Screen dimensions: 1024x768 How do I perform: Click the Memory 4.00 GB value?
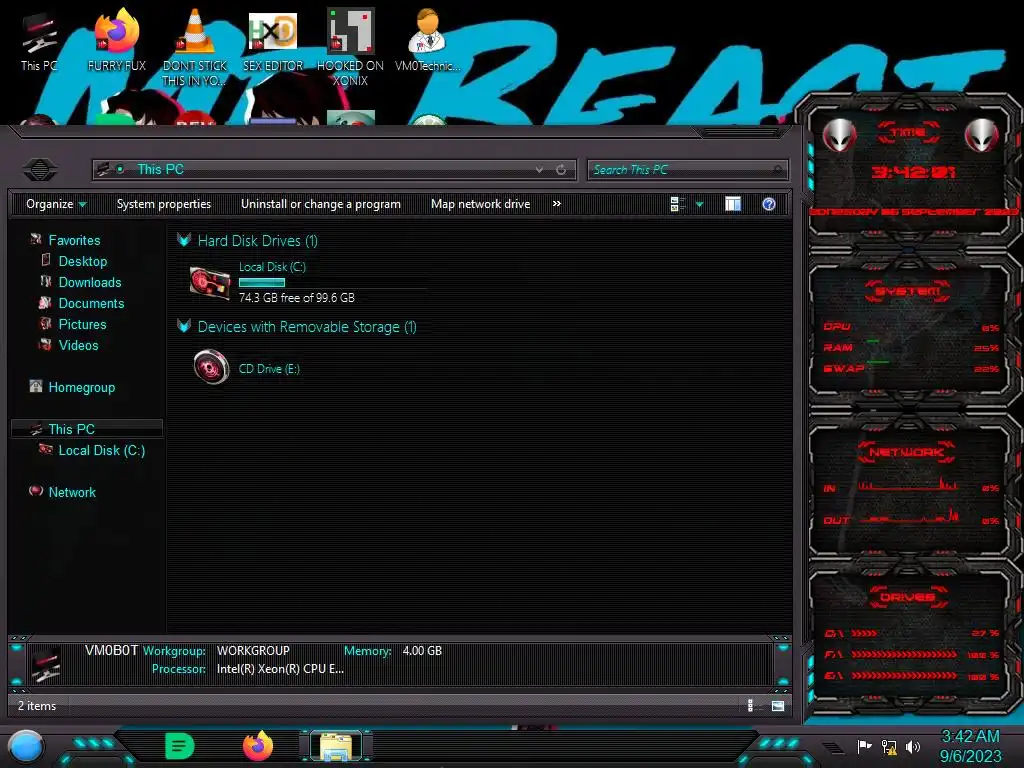(x=422, y=651)
